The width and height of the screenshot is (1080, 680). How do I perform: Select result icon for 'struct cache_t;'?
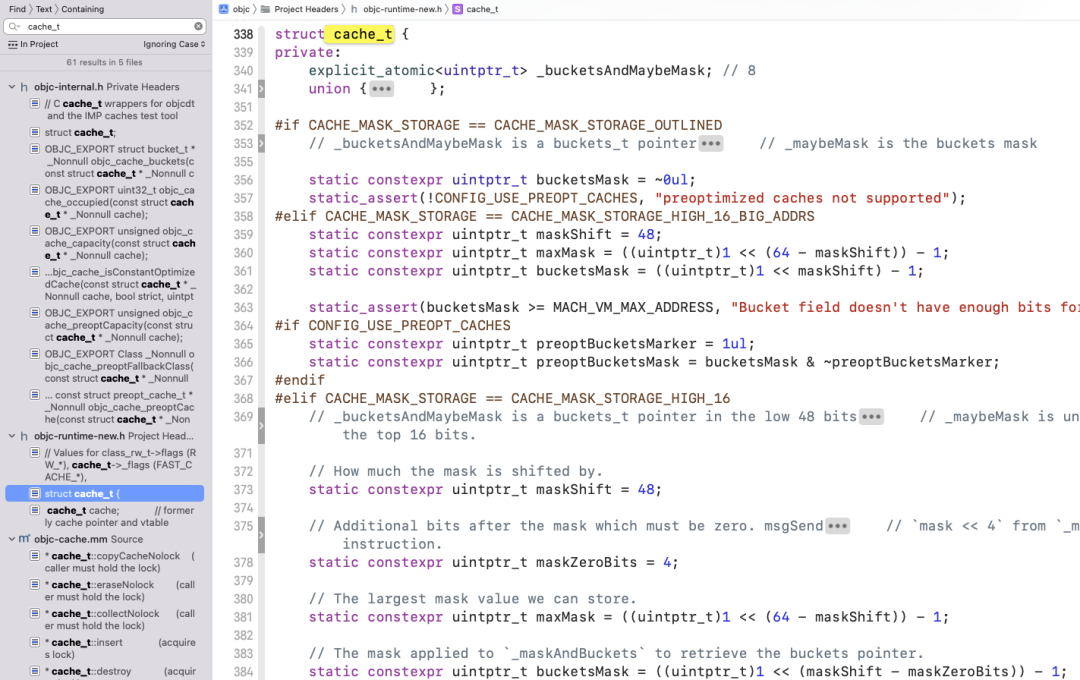click(x=34, y=132)
